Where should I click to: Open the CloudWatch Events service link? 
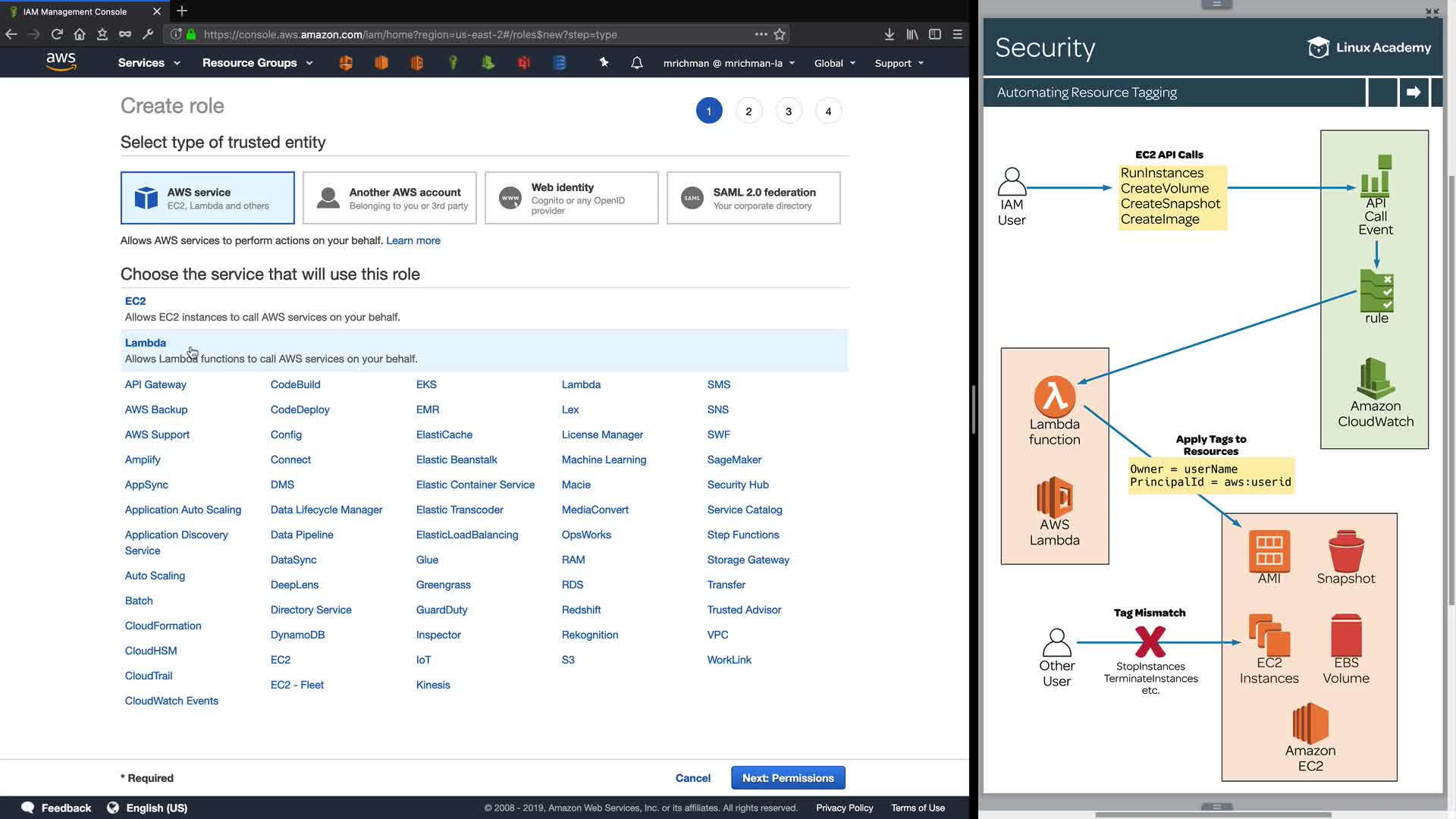pos(171,701)
